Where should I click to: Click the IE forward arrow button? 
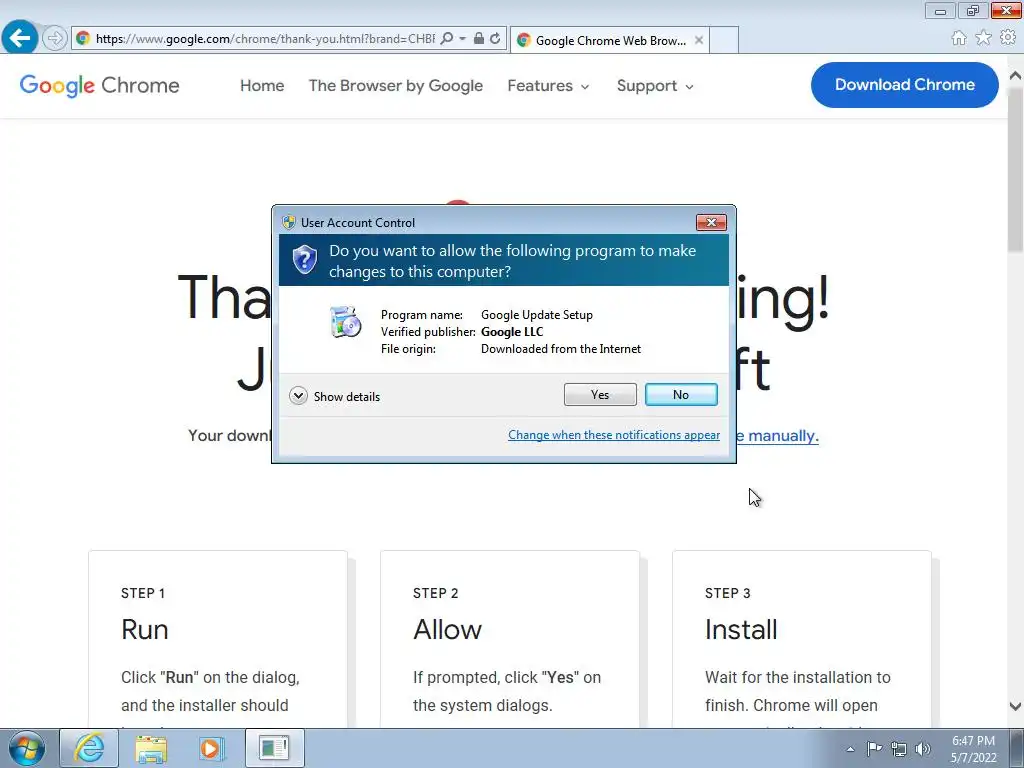point(55,38)
